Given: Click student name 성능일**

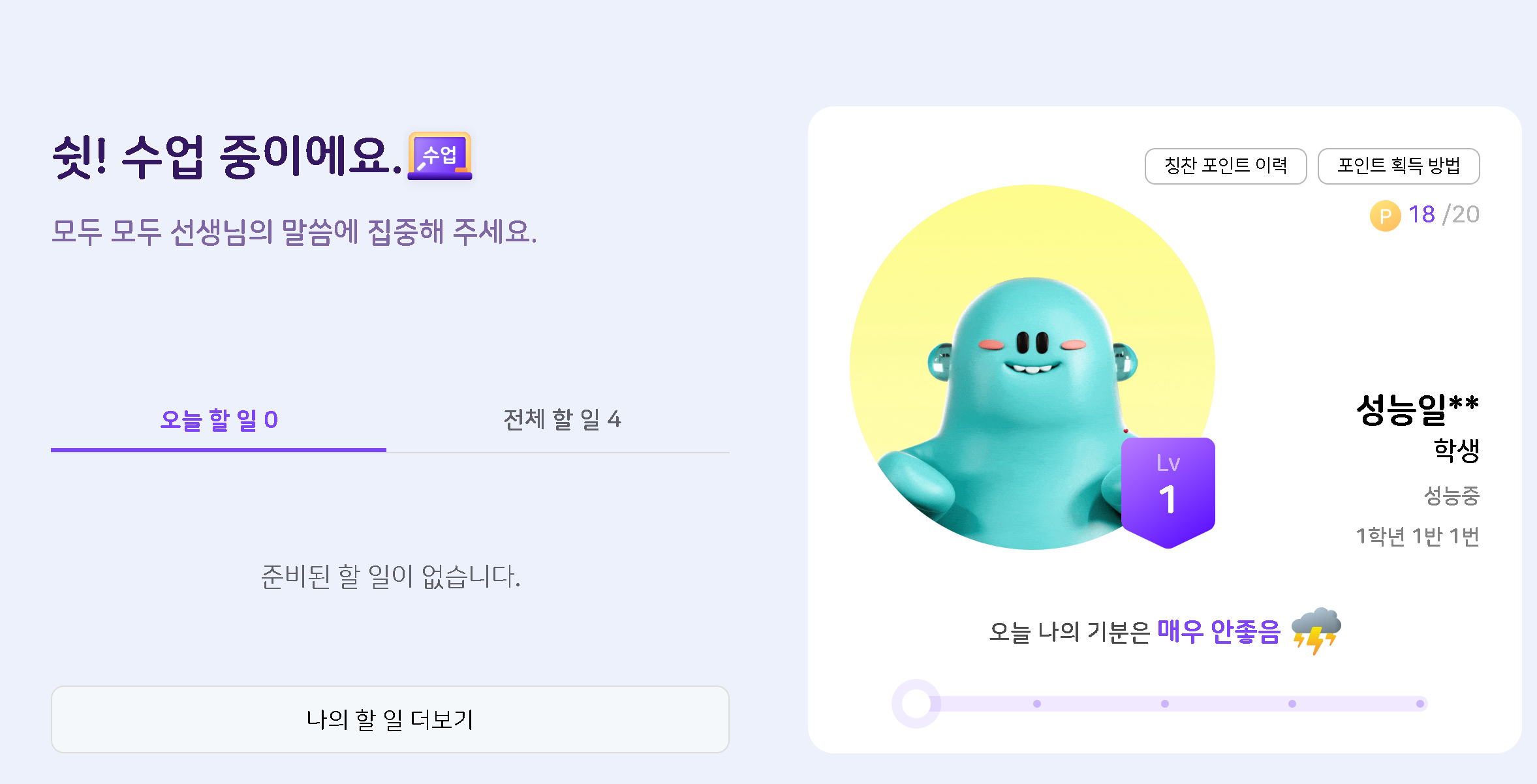Looking at the screenshot, I should tap(1418, 410).
